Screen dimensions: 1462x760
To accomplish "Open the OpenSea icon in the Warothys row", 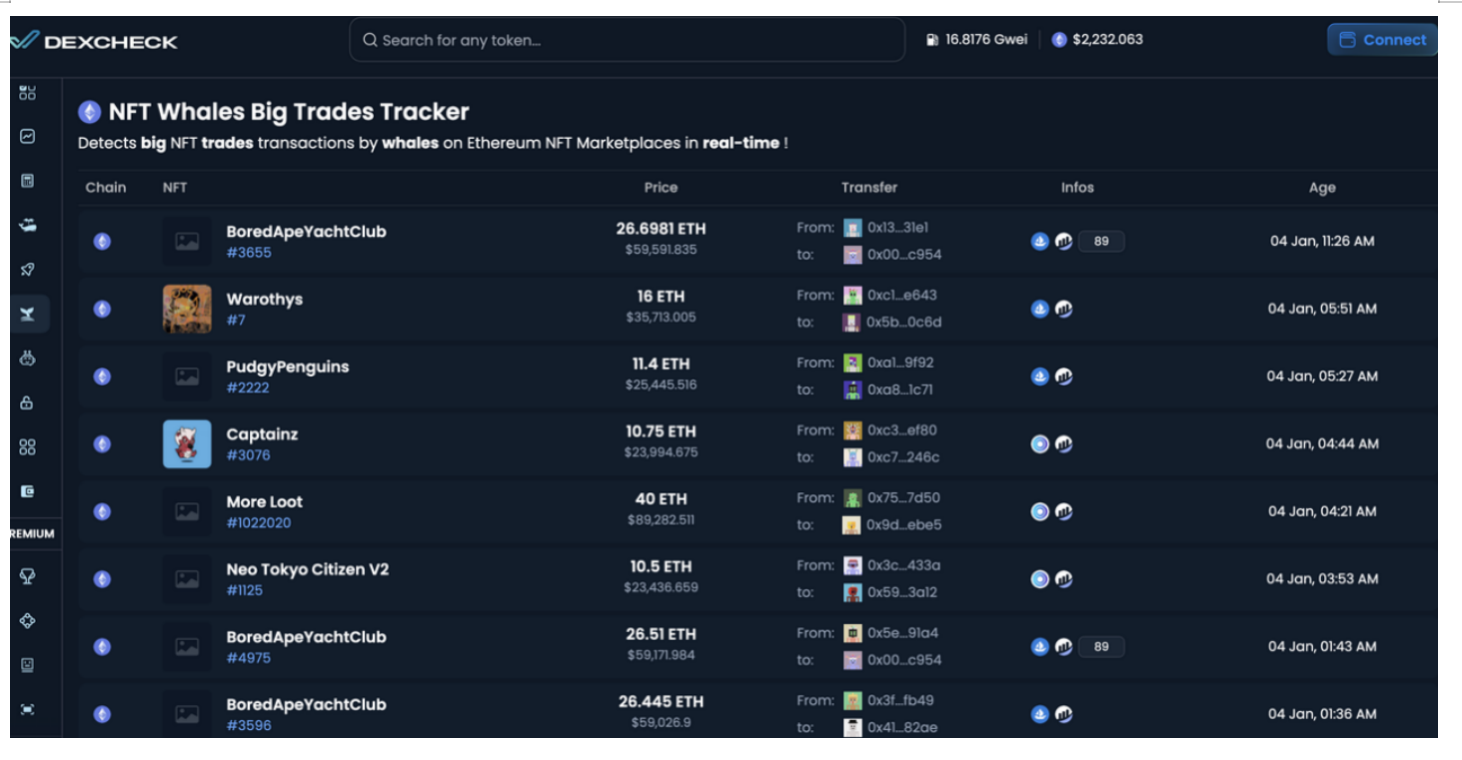I will (1040, 309).
